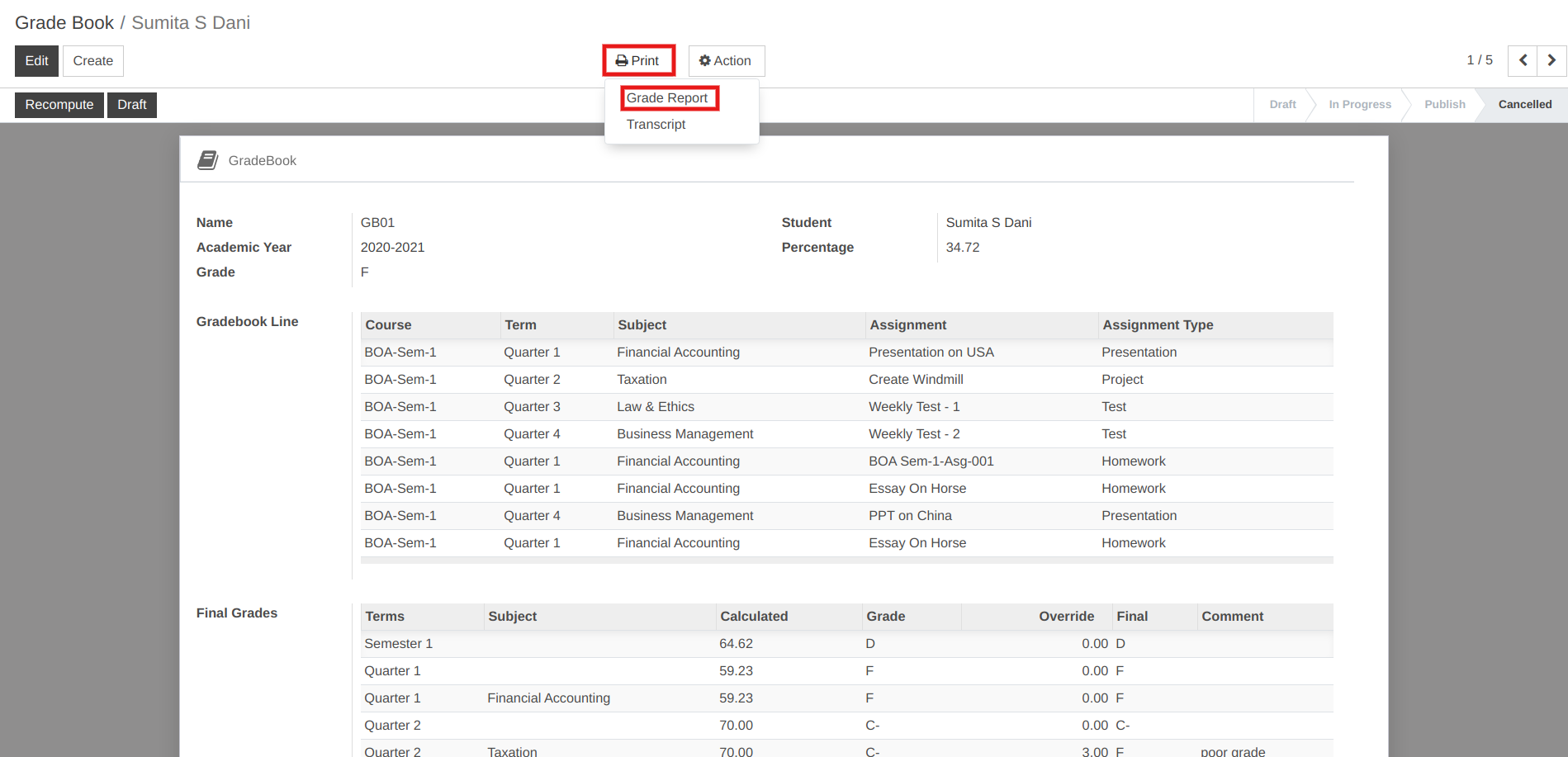This screenshot has height=757, width=1568.
Task: Sort Final Grades by Terms header
Action: 422,617
